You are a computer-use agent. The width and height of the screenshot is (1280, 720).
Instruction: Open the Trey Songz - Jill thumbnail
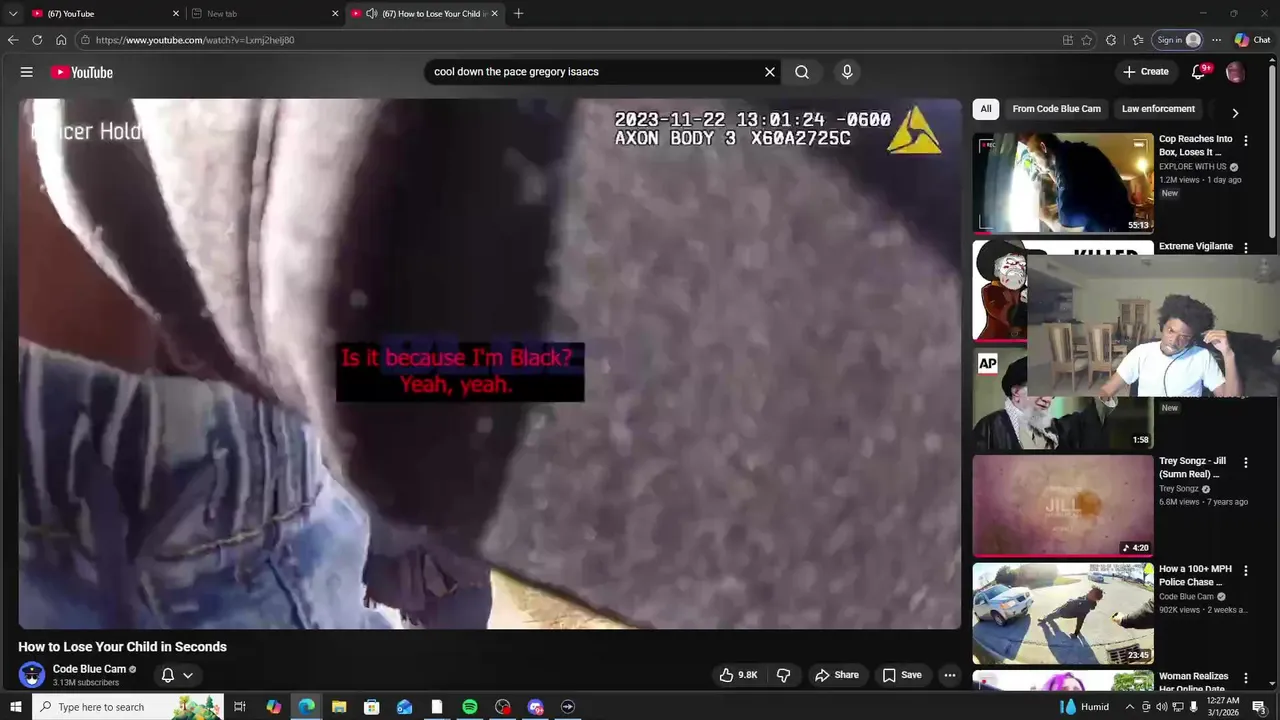(1063, 506)
